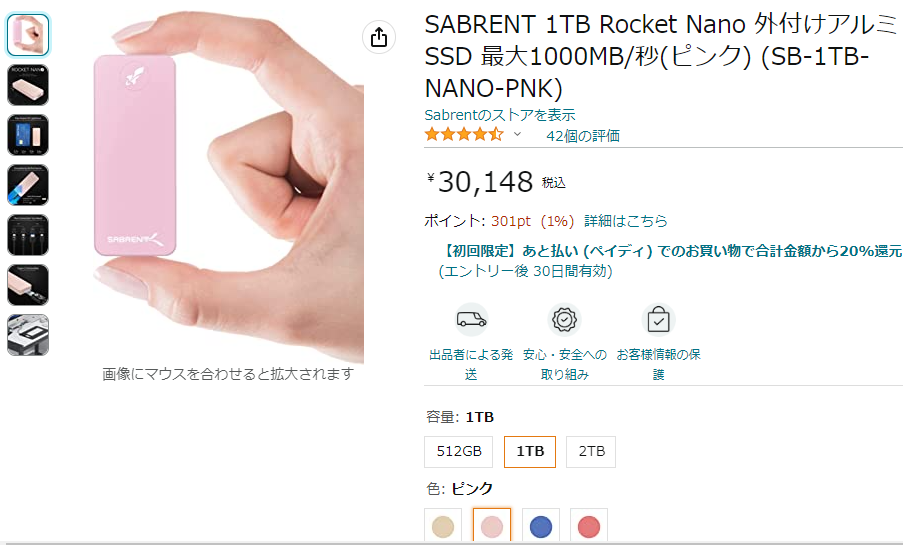Viewport: 903px width, 545px height.
Task: Choose the blue color swatch
Action: point(541,525)
